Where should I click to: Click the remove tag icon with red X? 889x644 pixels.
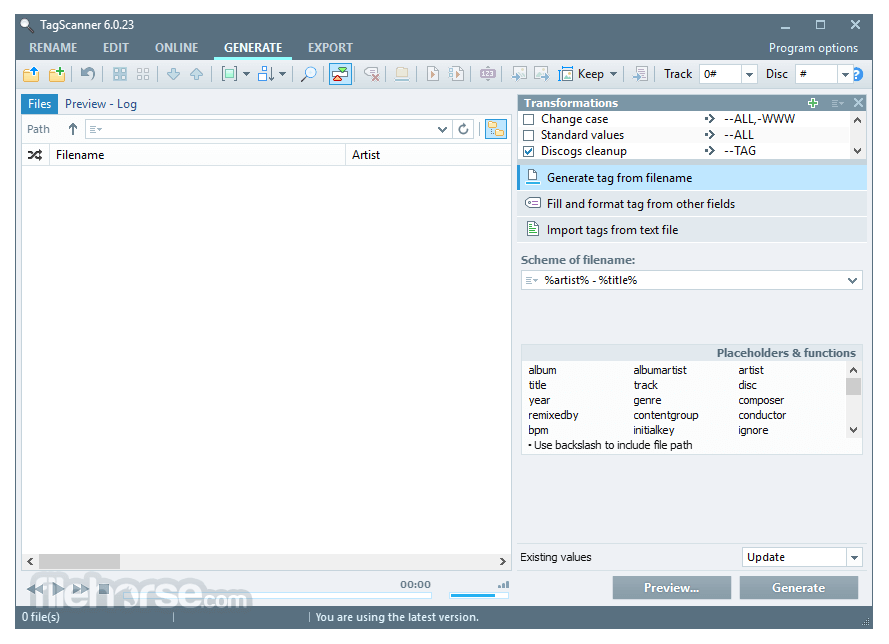(x=371, y=74)
